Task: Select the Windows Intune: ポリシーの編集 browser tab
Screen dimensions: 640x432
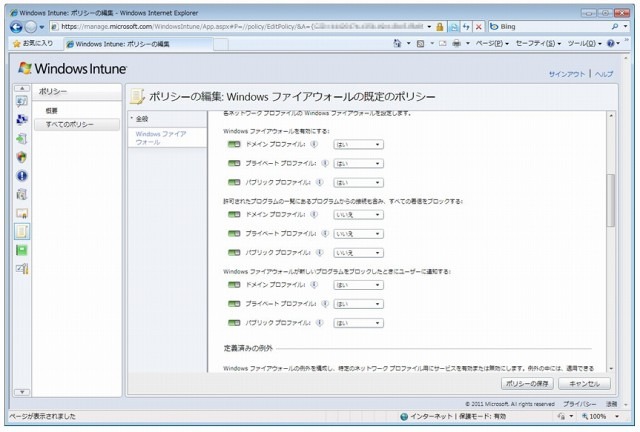Action: coord(138,44)
